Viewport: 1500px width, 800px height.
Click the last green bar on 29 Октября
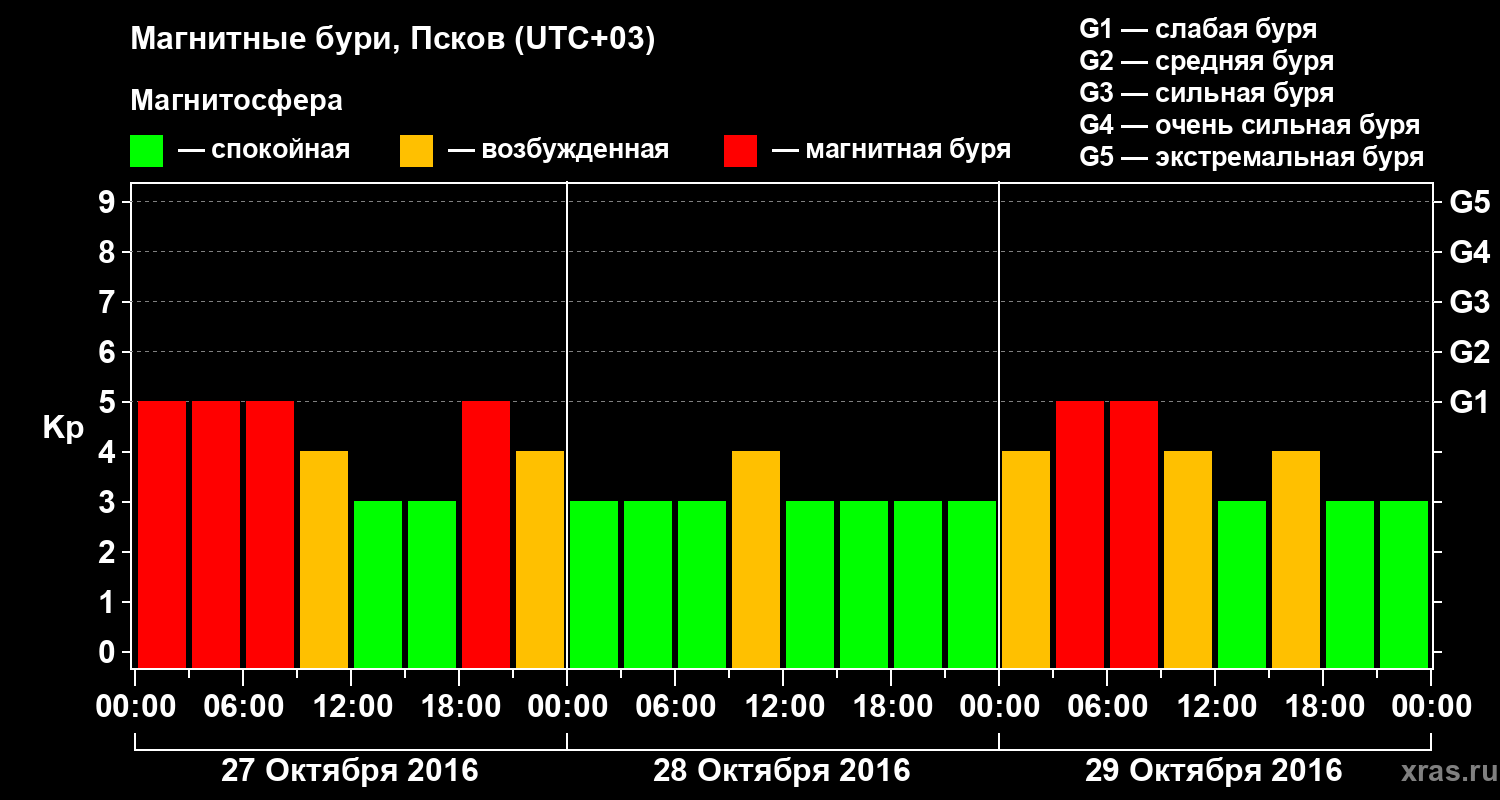pyautogui.click(x=1404, y=584)
